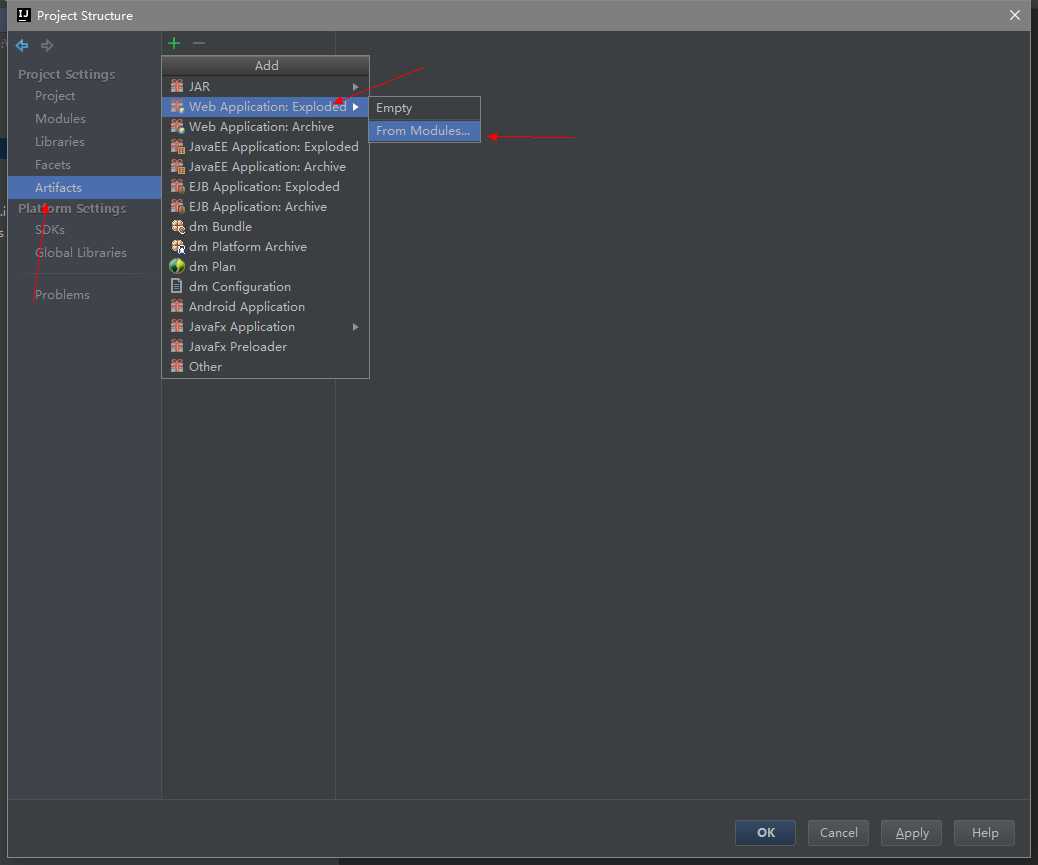Click the Help button

[984, 833]
